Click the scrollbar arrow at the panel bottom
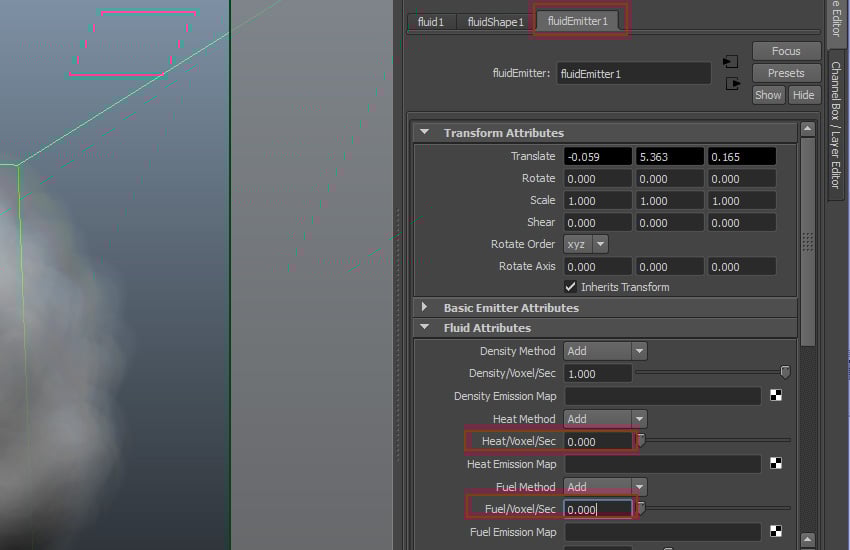Image resolution: width=850 pixels, height=550 pixels. [808, 540]
